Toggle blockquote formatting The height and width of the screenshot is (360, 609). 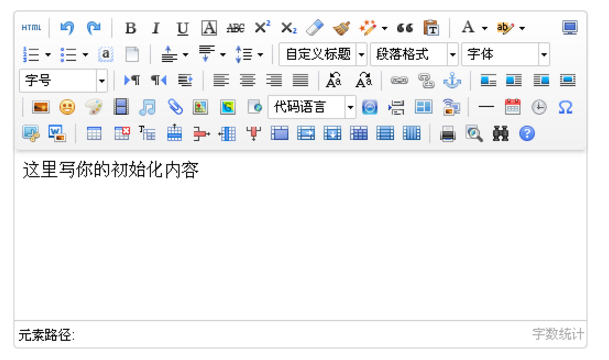(x=405, y=28)
